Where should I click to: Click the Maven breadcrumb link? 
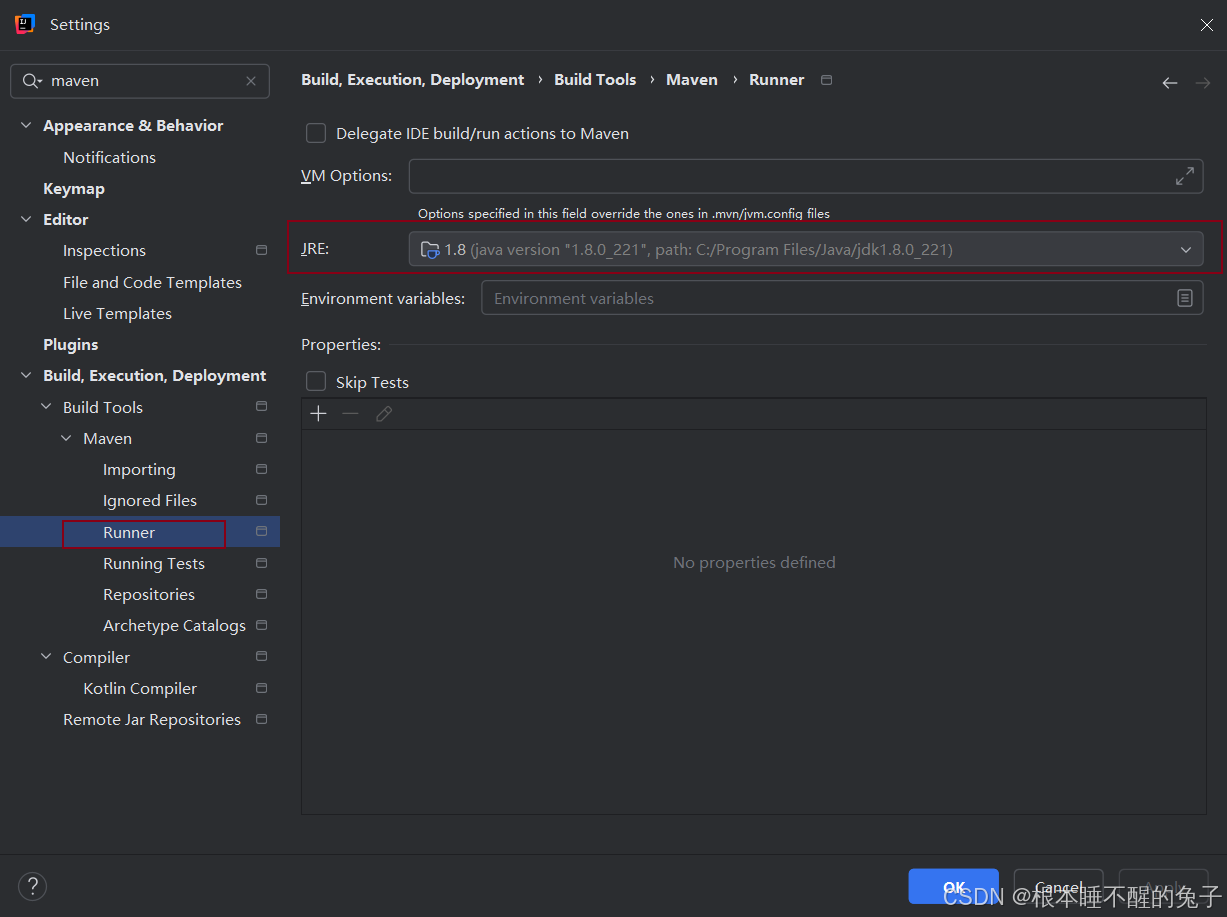(692, 79)
